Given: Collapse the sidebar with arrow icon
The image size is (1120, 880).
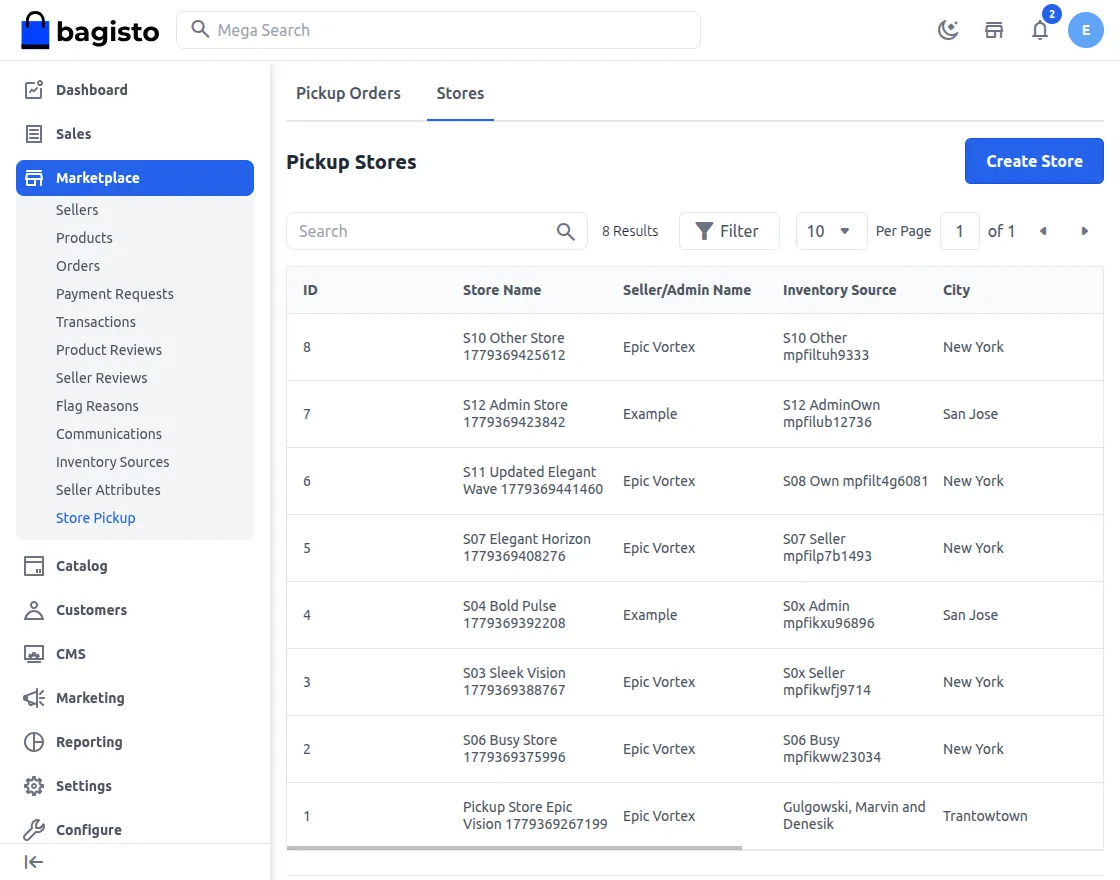Looking at the screenshot, I should [x=34, y=862].
